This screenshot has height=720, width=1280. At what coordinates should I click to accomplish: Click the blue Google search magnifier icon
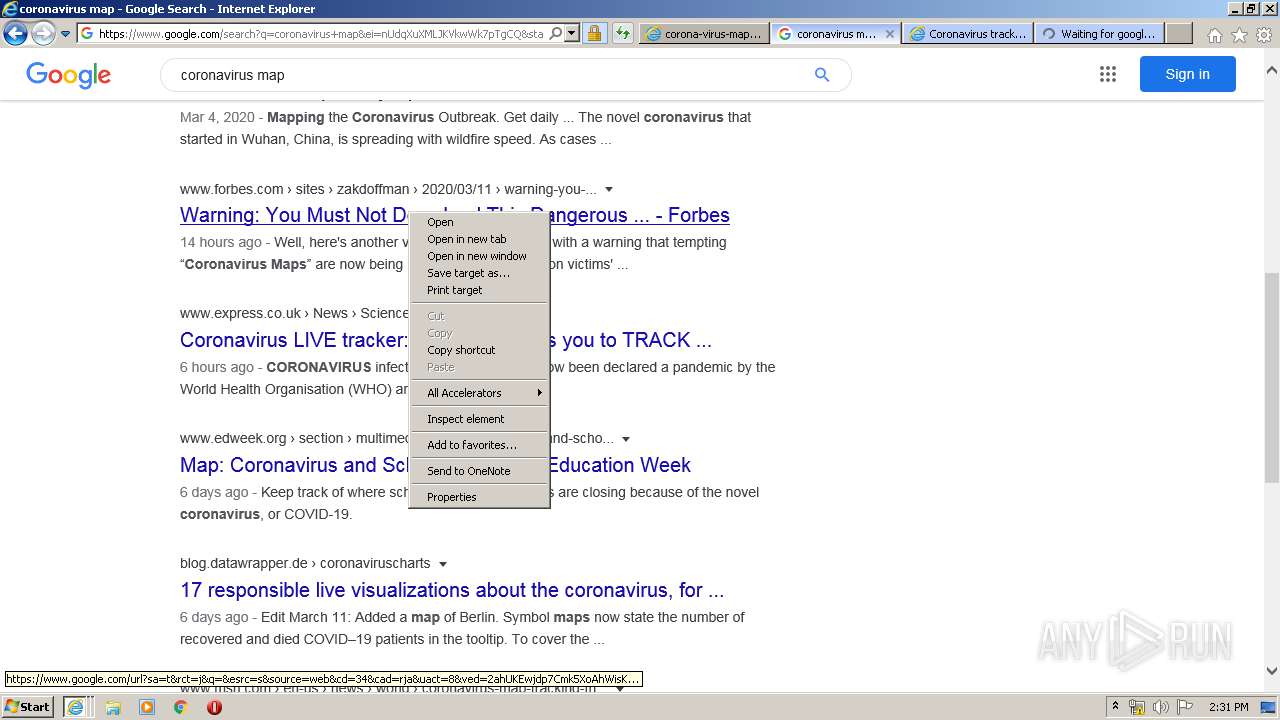[x=822, y=75]
